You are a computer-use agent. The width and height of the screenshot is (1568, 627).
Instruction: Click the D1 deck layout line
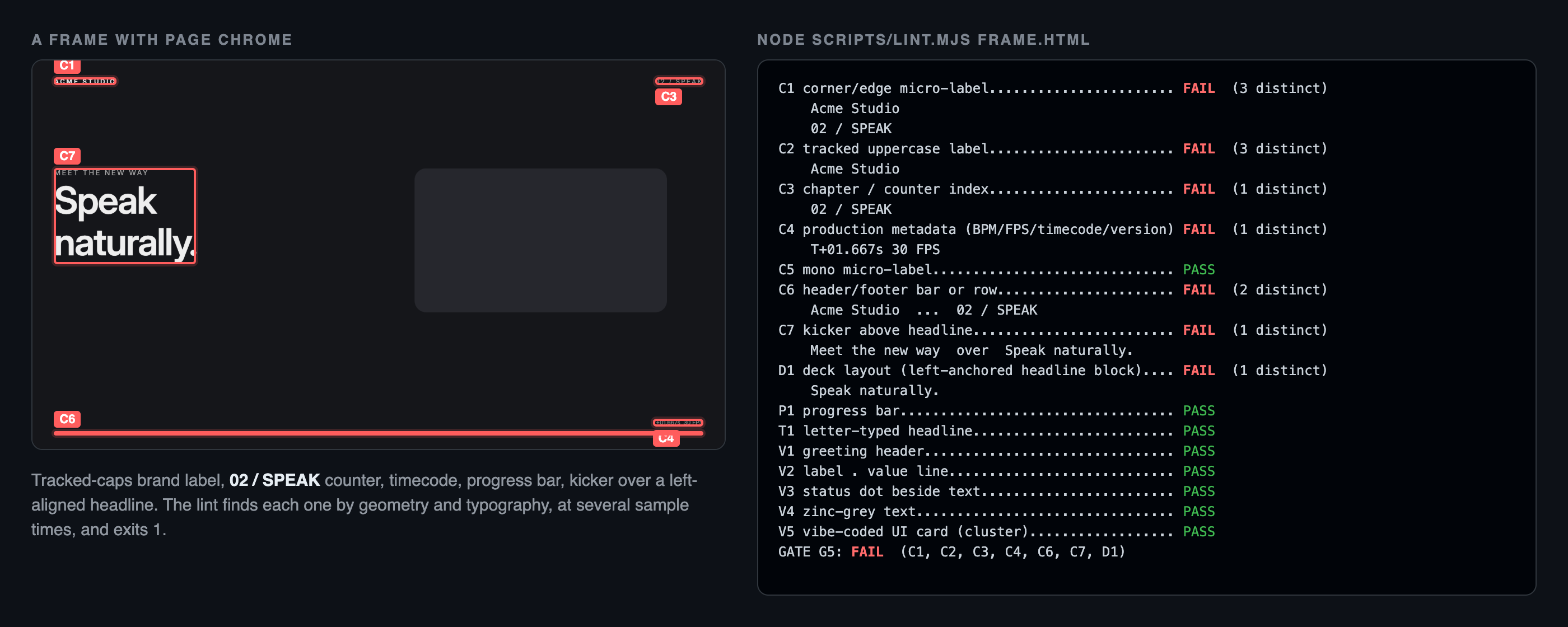coord(1053,370)
